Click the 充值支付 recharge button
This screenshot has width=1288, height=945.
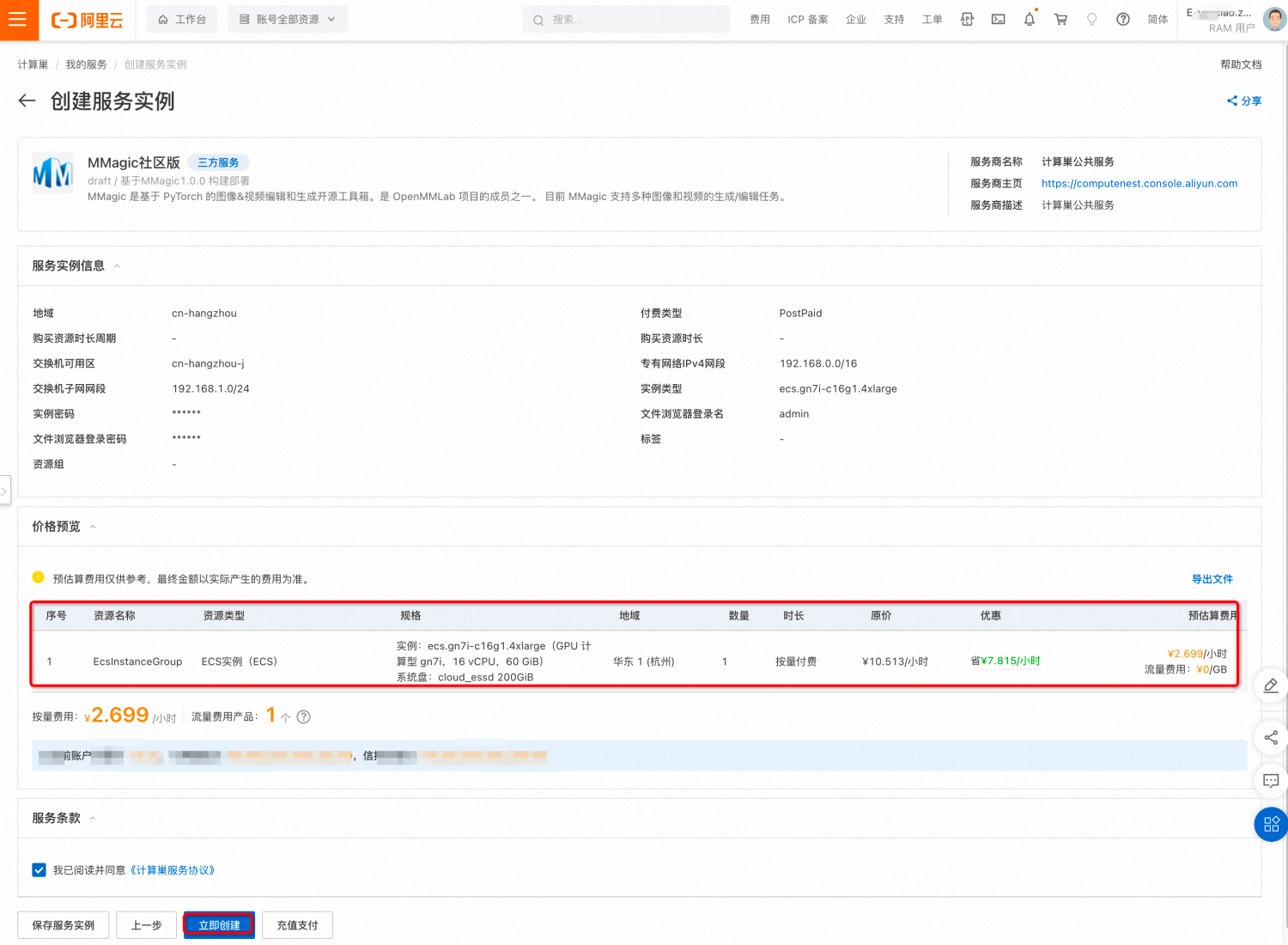(x=297, y=925)
